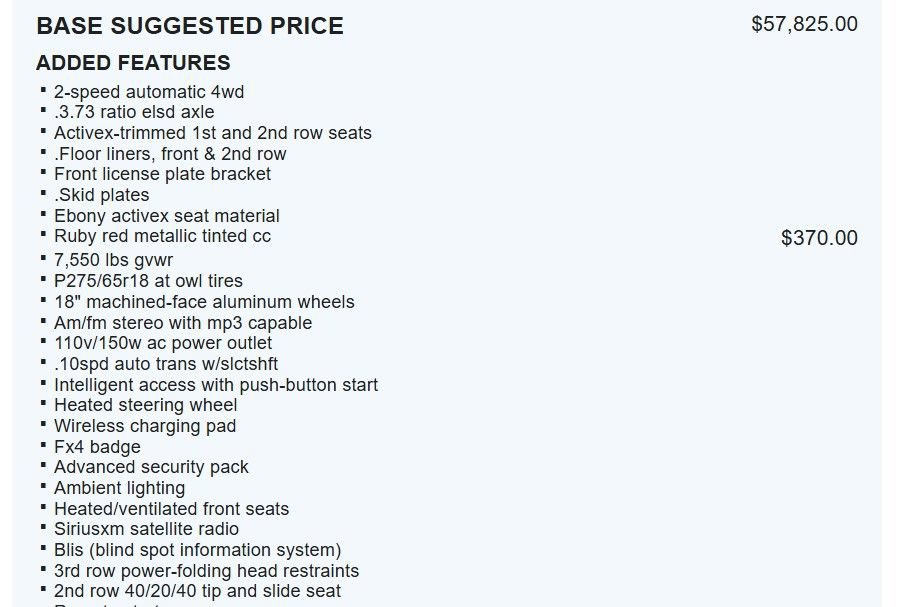901x607 pixels.
Task: Click the Advanced security pack line
Action: click(151, 467)
